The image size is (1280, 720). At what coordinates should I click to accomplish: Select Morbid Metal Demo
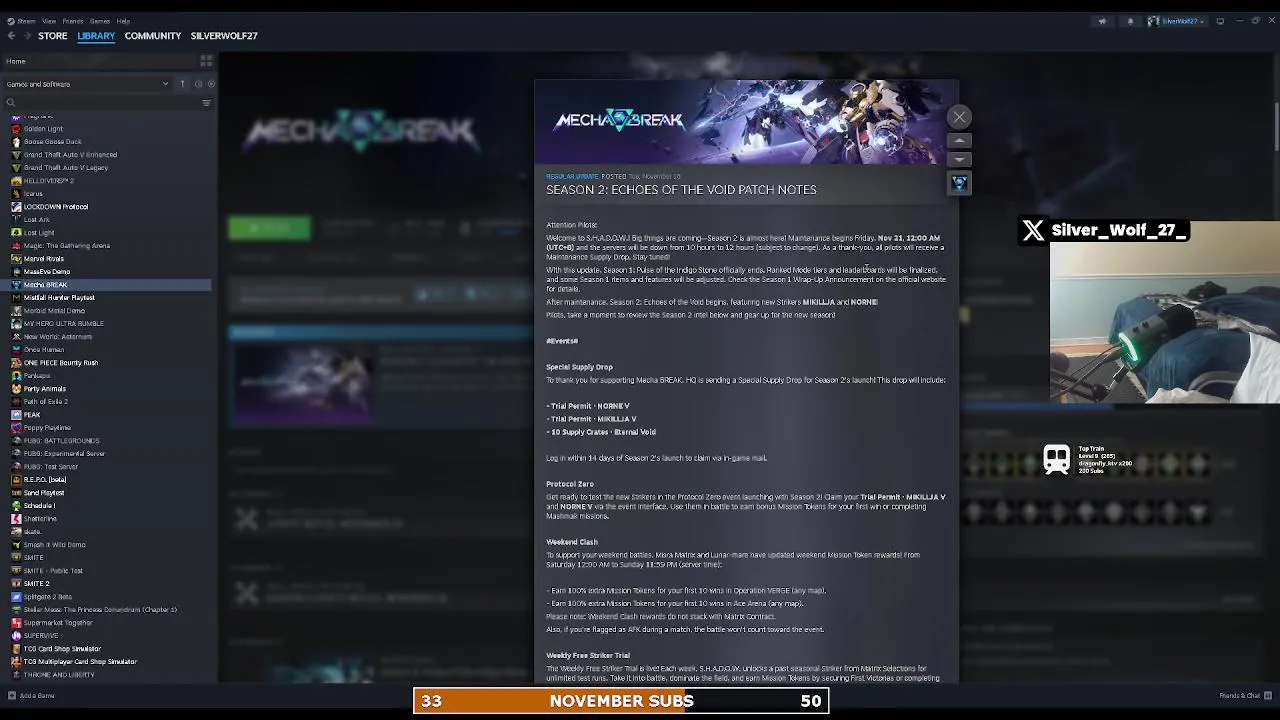[x=54, y=310]
